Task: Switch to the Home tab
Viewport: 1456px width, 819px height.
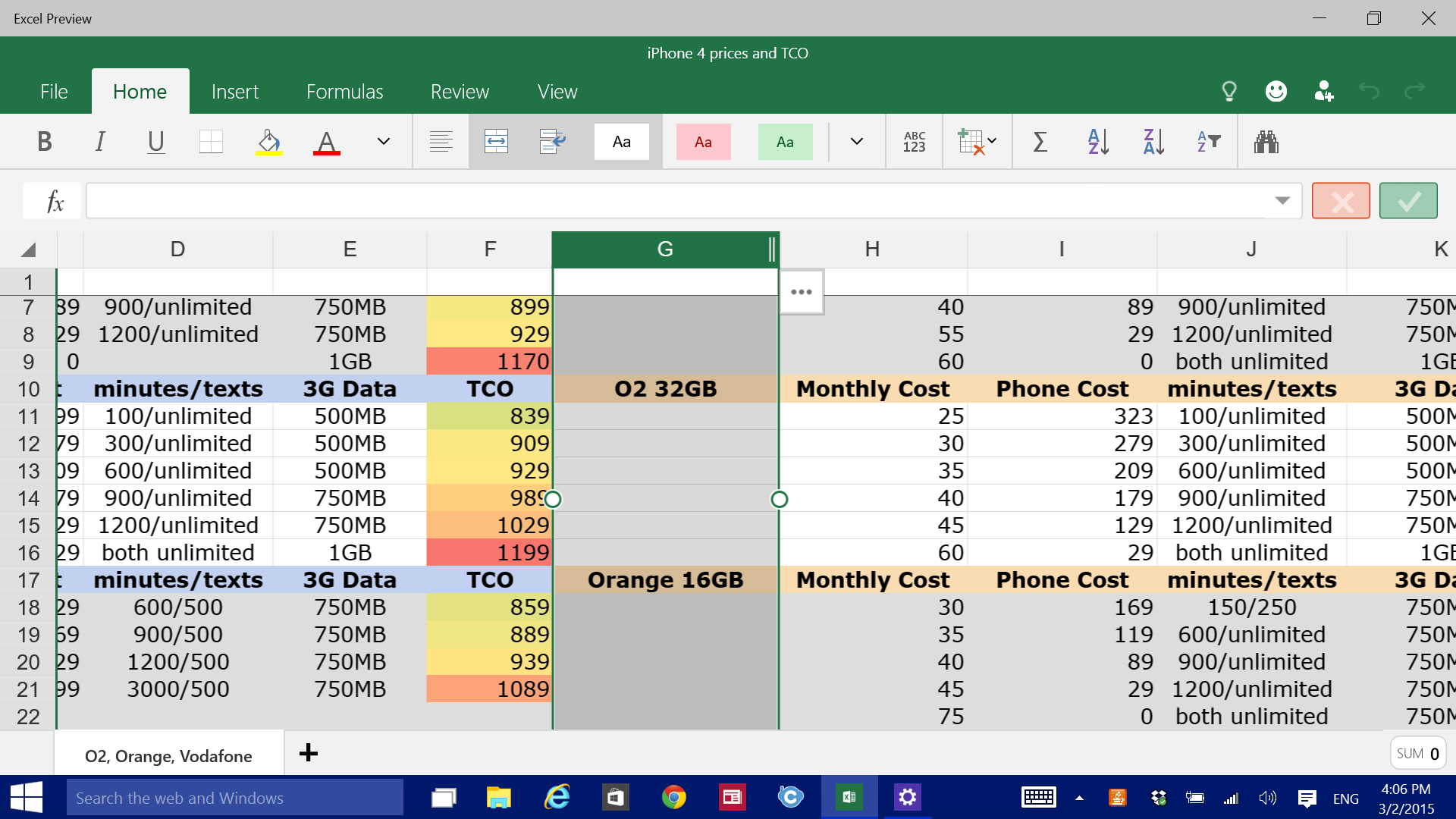Action: pyautogui.click(x=140, y=92)
